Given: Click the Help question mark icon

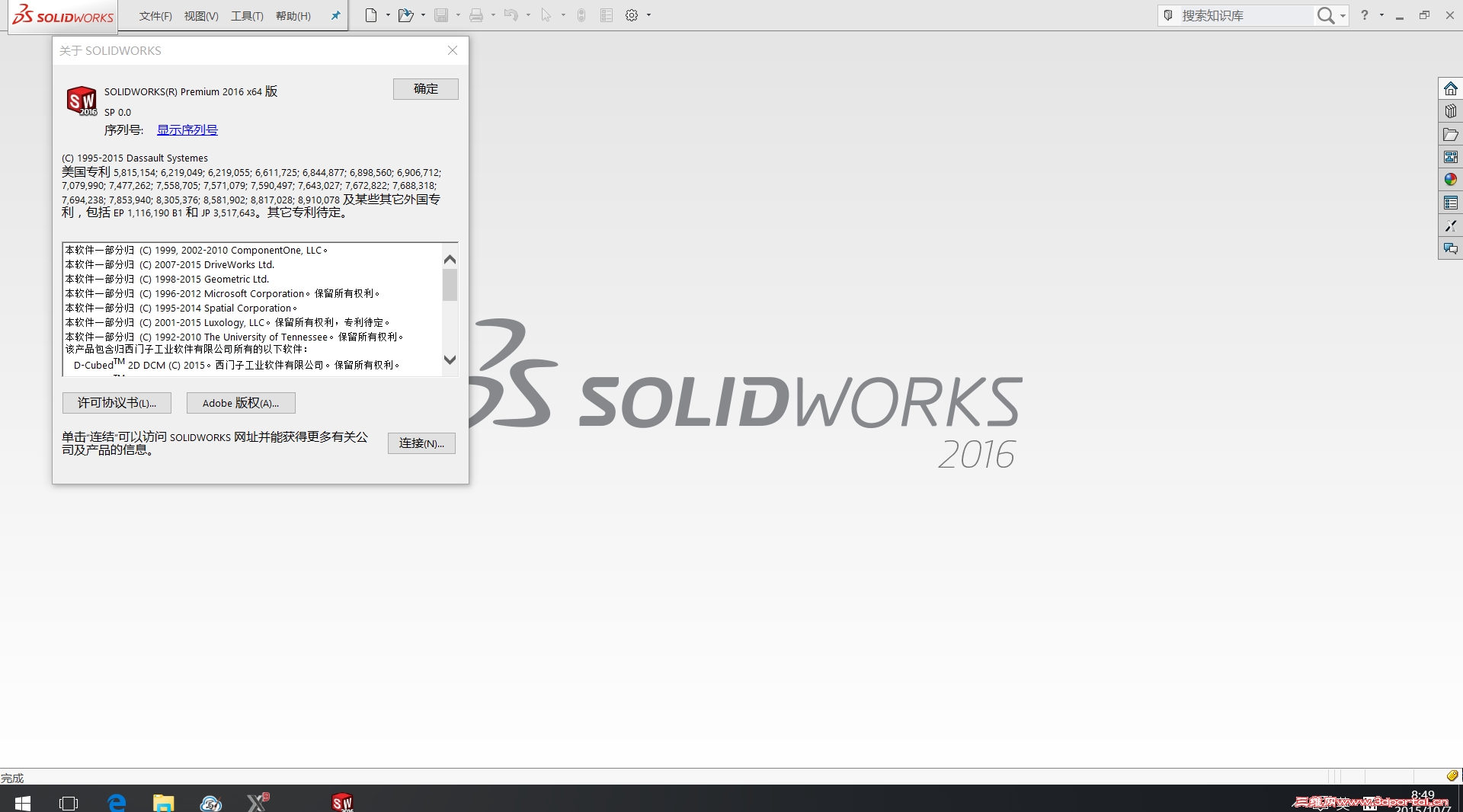Looking at the screenshot, I should (1365, 15).
